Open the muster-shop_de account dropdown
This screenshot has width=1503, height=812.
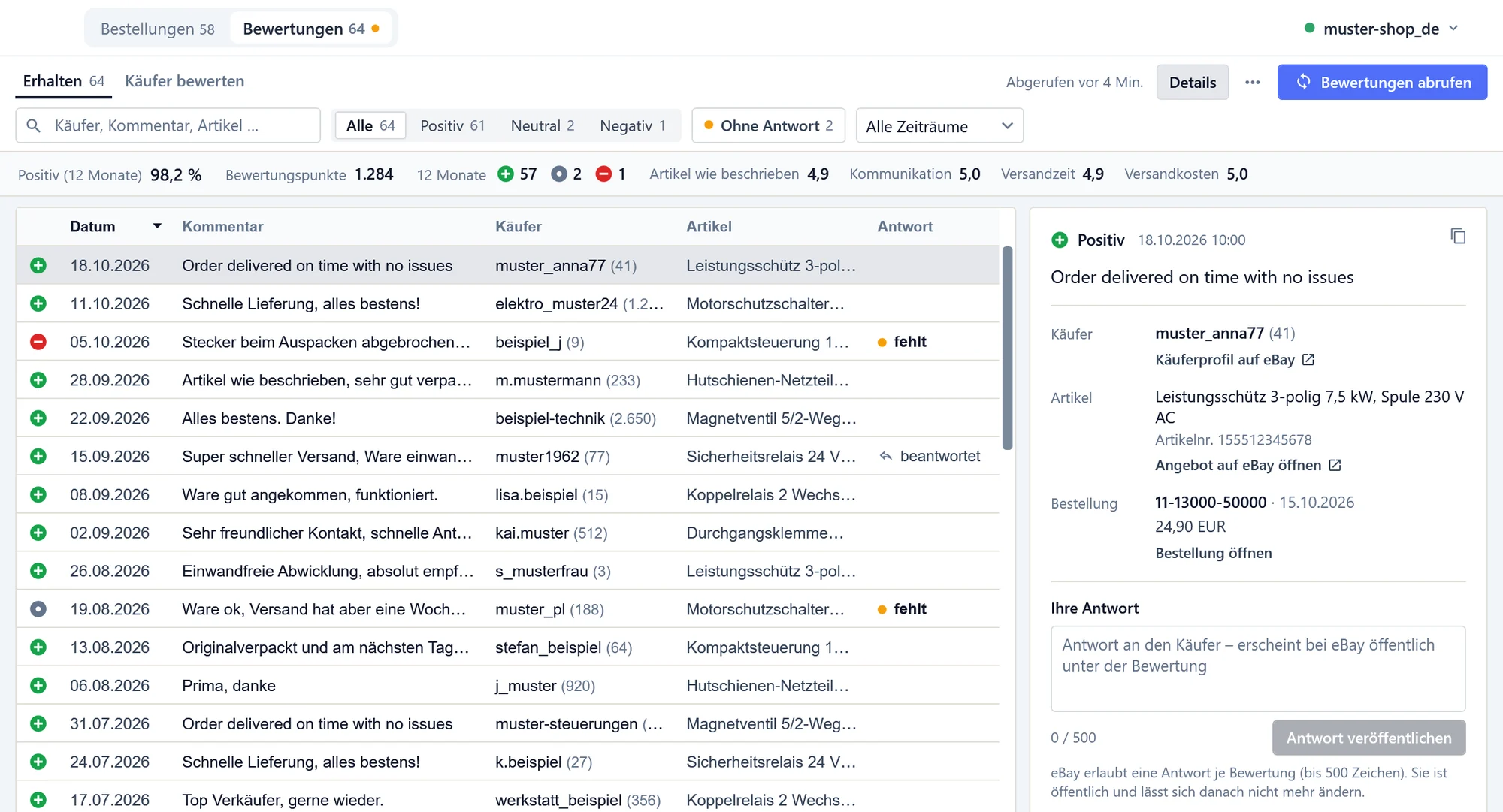coord(1381,29)
